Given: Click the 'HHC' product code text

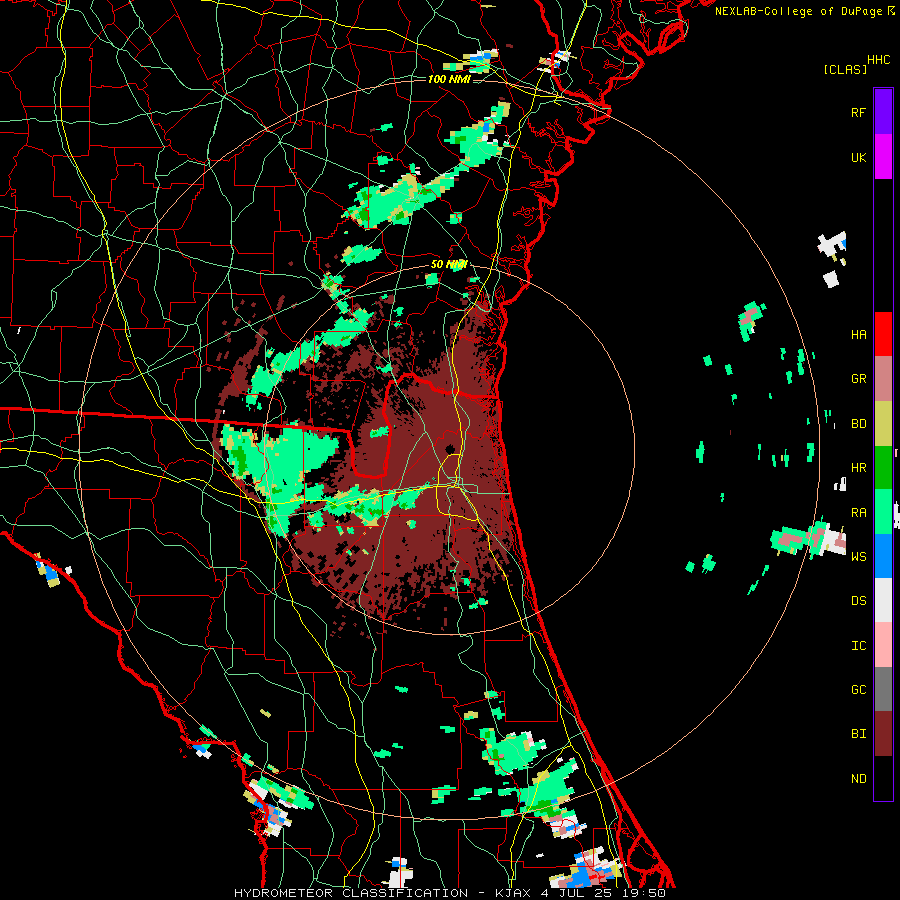Looking at the screenshot, I should (878, 59).
